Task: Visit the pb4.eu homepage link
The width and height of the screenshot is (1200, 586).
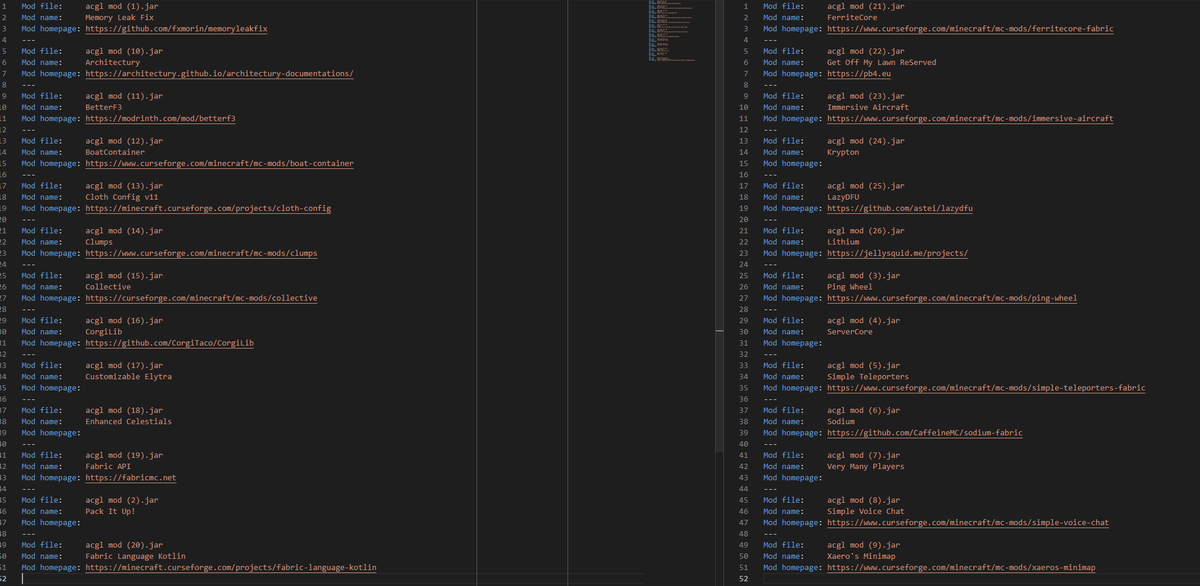Action: pyautogui.click(x=861, y=74)
